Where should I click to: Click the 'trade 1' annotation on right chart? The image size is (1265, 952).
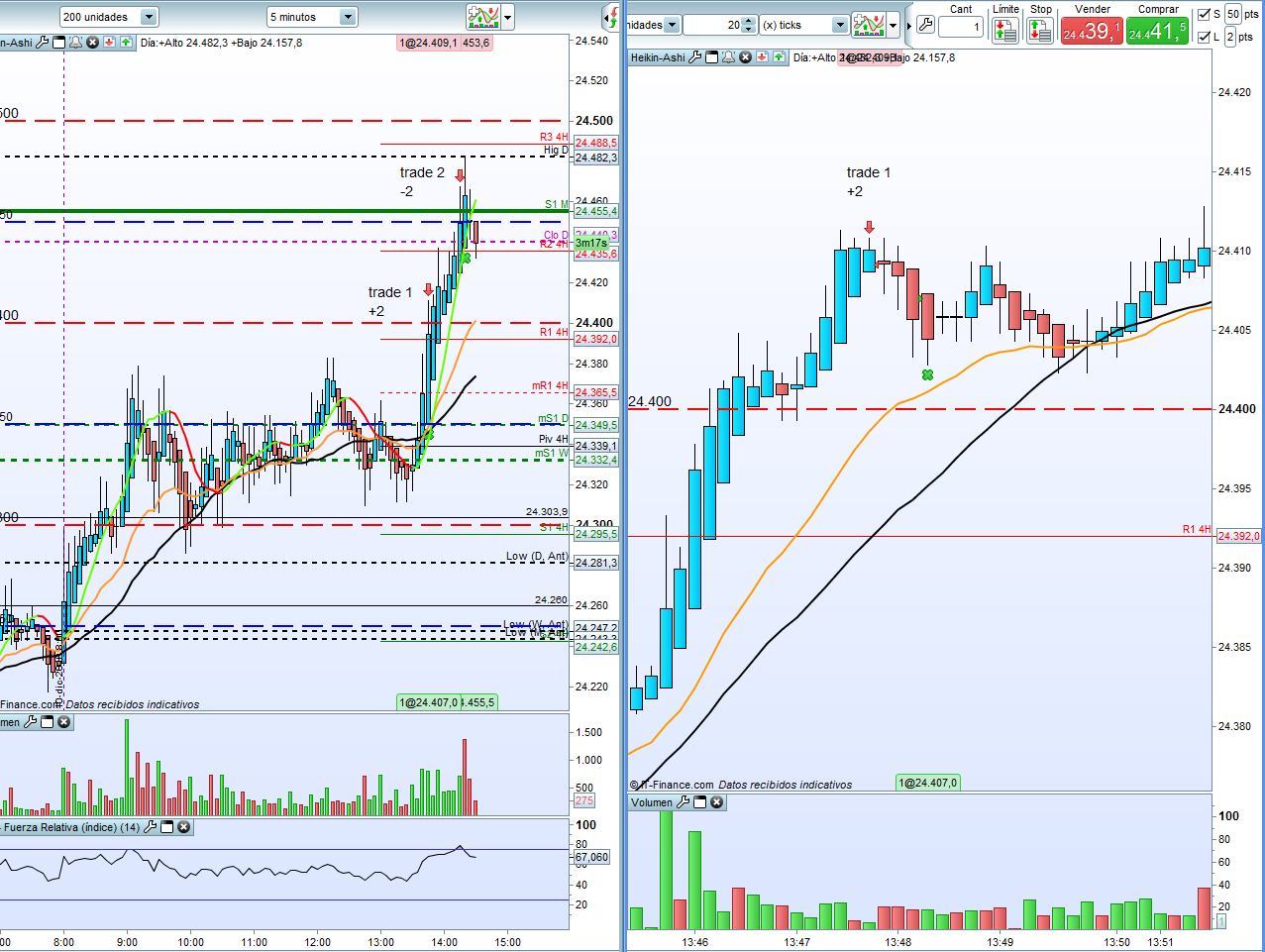869,172
